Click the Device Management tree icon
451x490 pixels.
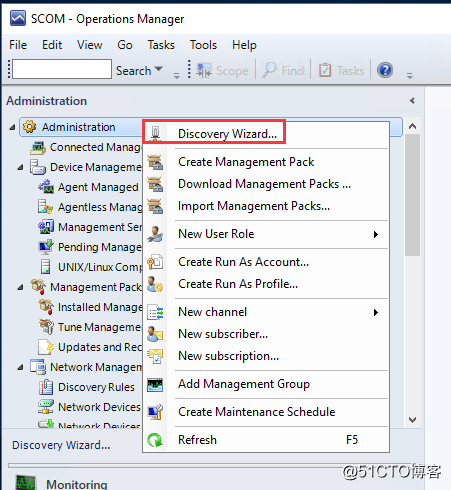click(x=38, y=167)
